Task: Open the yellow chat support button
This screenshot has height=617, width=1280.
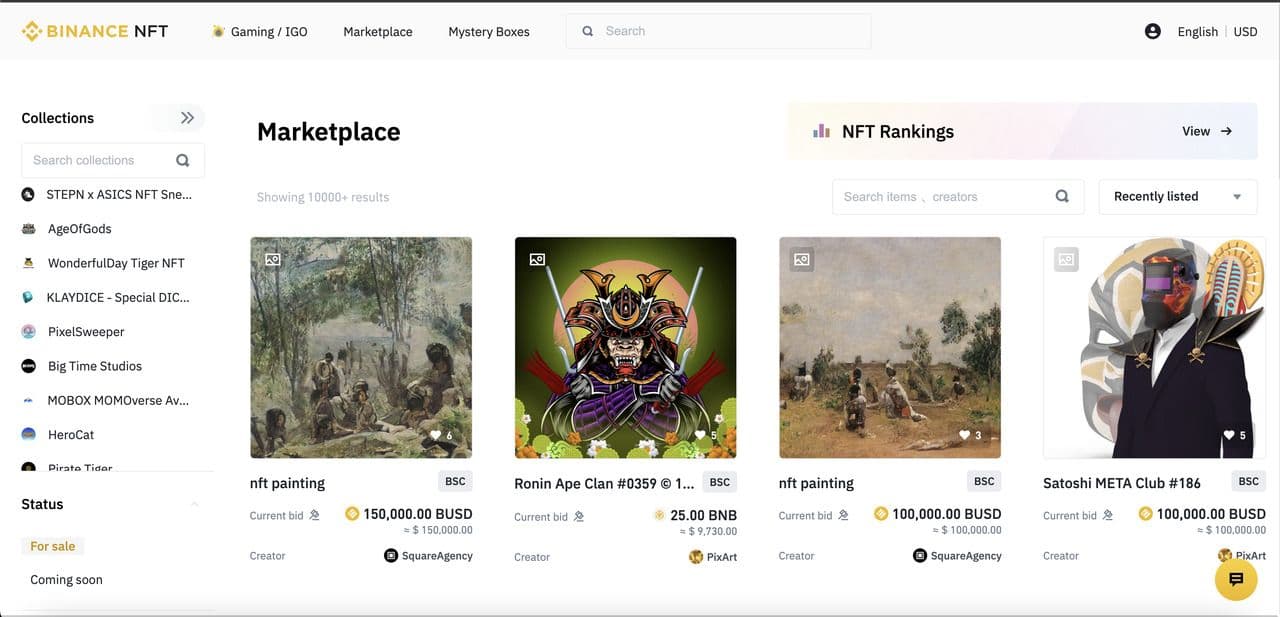Action: tap(1235, 579)
